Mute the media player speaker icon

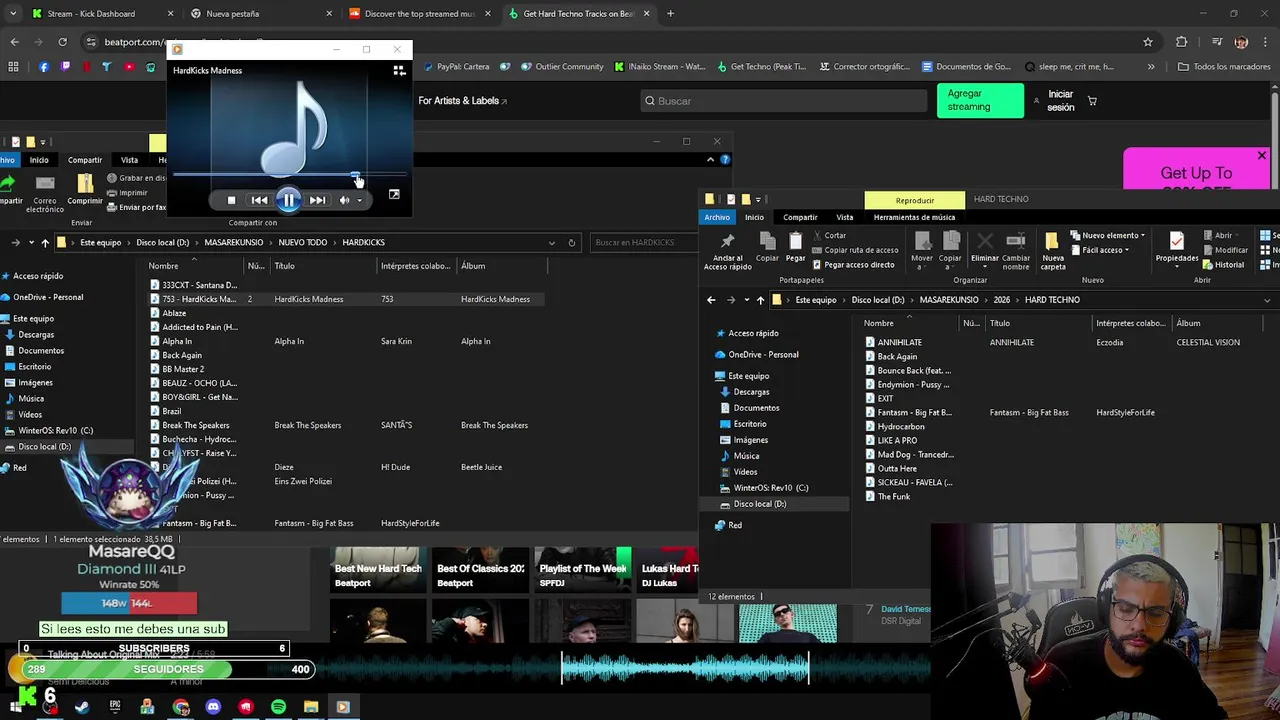[344, 200]
